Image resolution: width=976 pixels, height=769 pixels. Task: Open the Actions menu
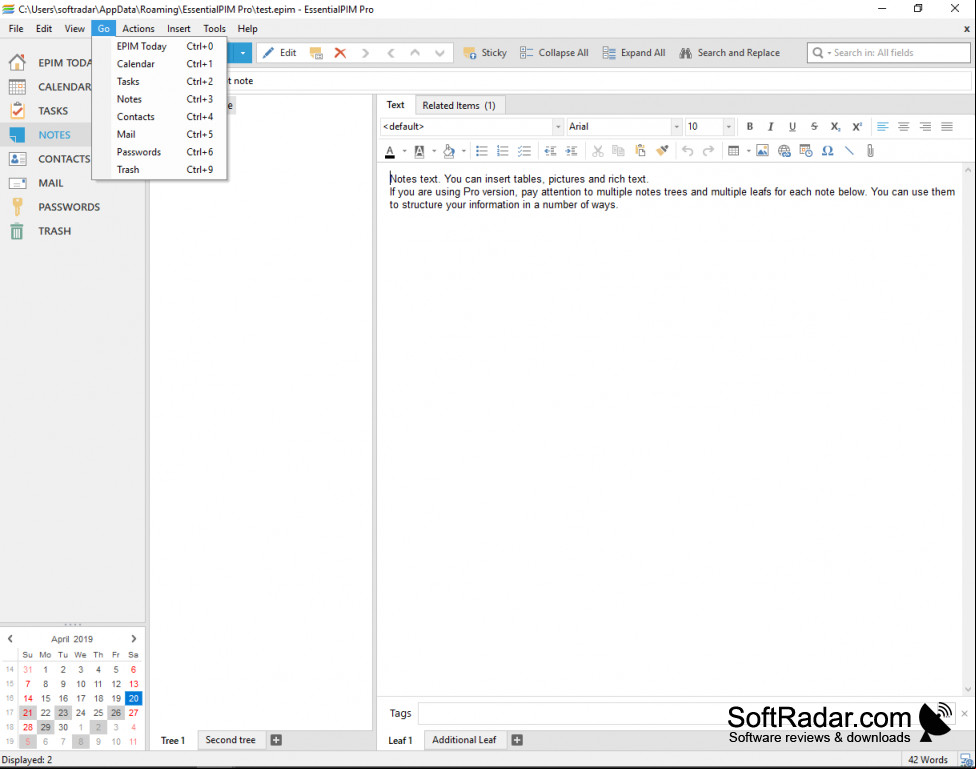click(x=138, y=29)
